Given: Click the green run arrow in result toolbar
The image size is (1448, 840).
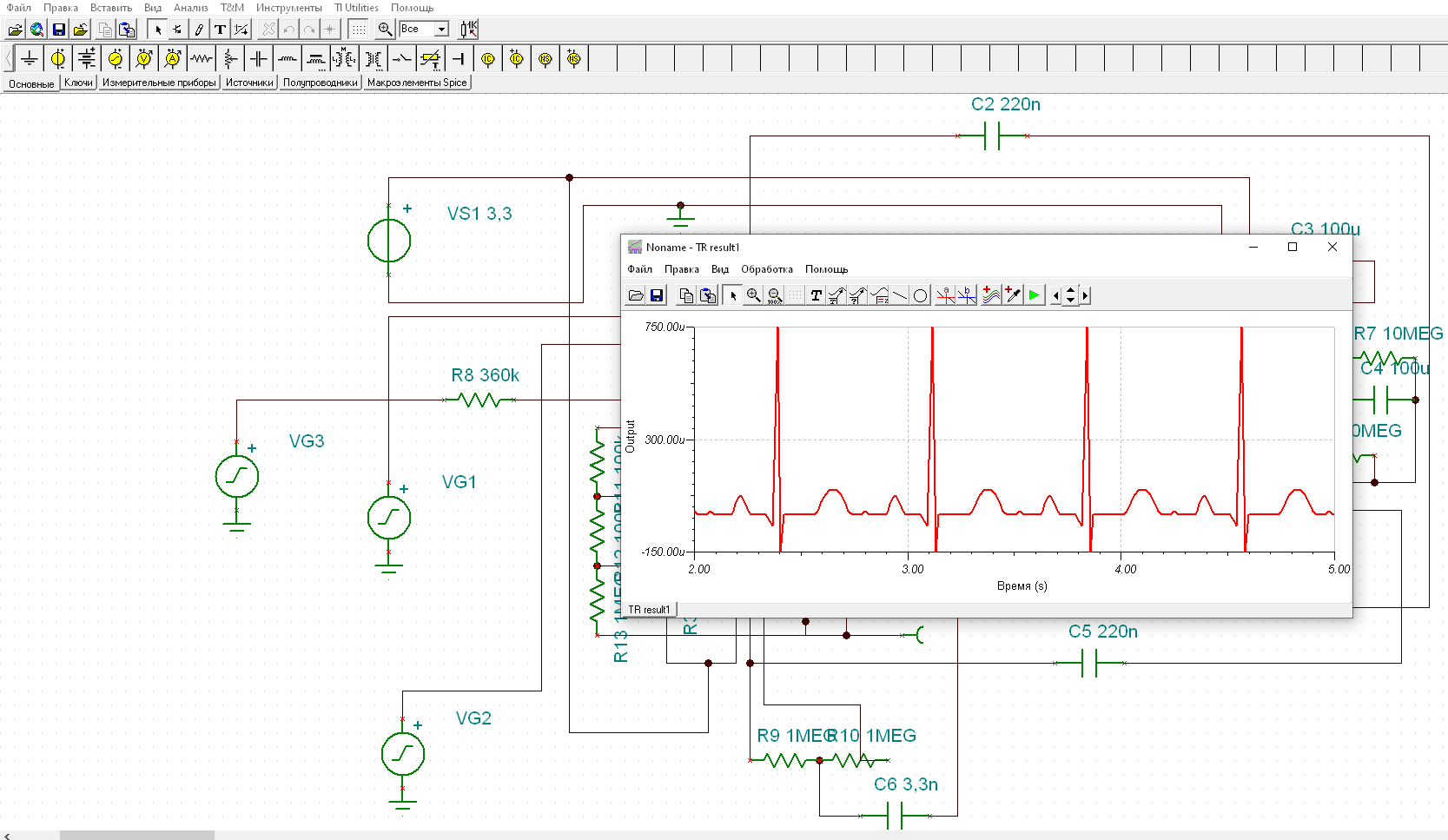Looking at the screenshot, I should 1034,295.
